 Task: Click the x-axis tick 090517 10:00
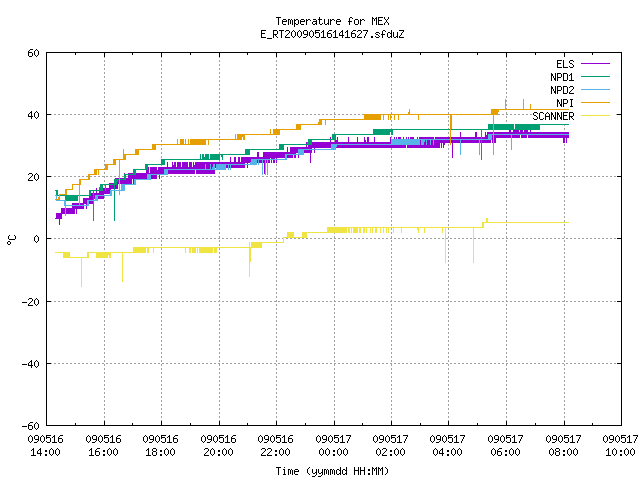click(x=620, y=446)
